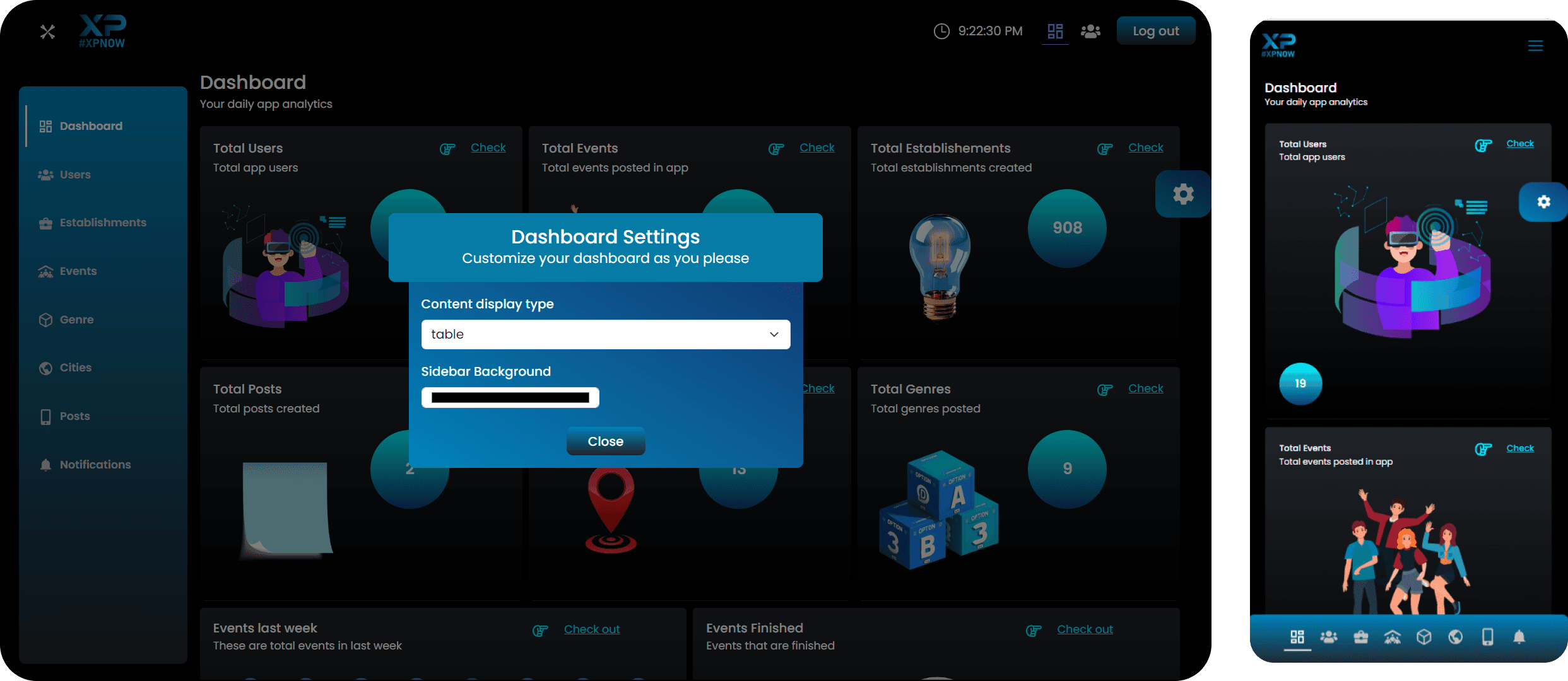Close the Dashboard Settings dialog
This screenshot has width=1568, height=681.
[605, 441]
